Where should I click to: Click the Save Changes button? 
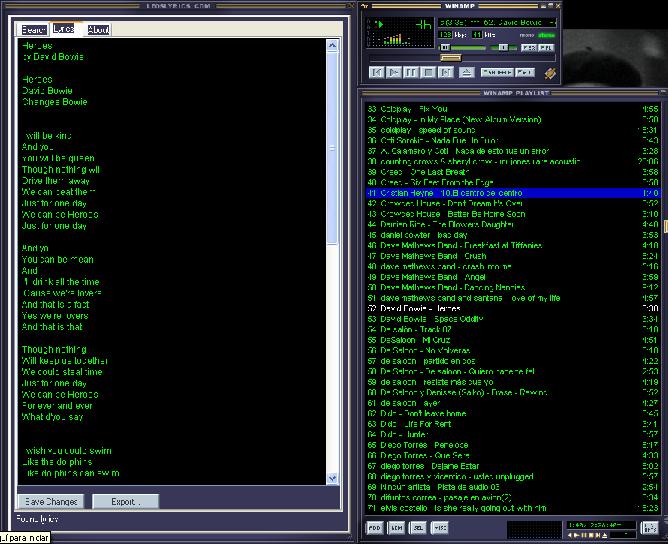point(51,502)
